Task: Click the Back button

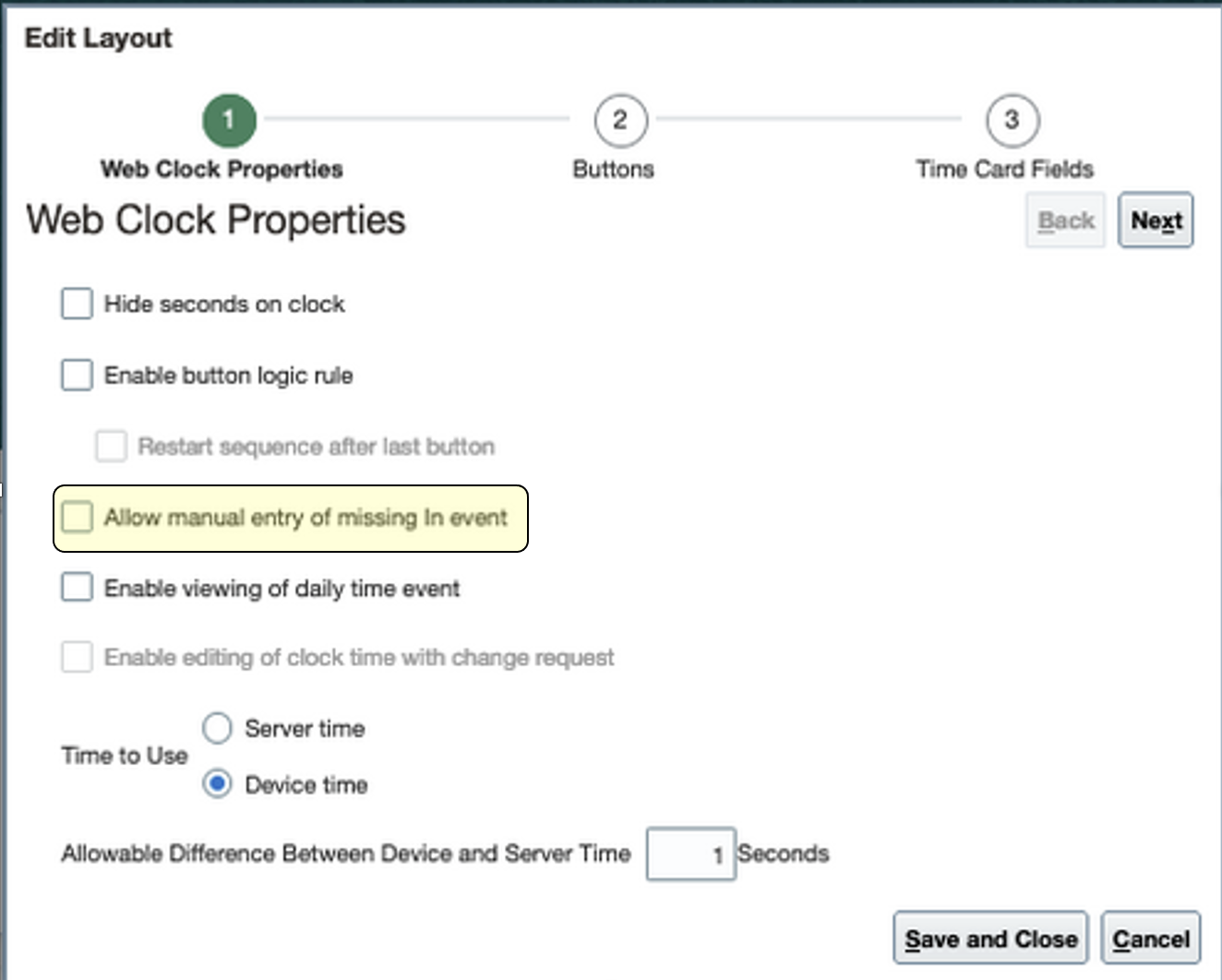Action: click(1065, 220)
